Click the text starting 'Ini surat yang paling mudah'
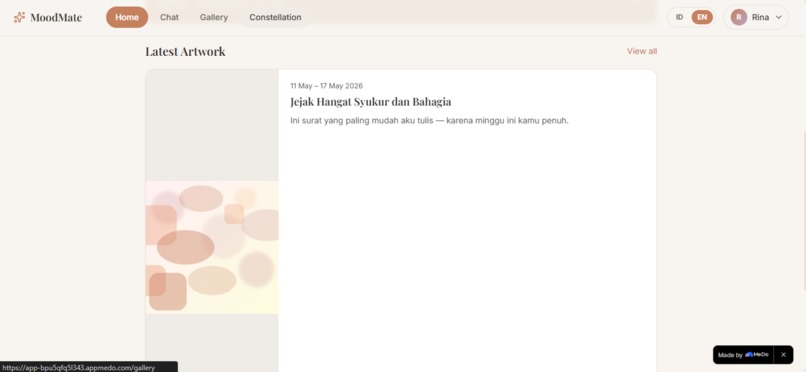 429,121
